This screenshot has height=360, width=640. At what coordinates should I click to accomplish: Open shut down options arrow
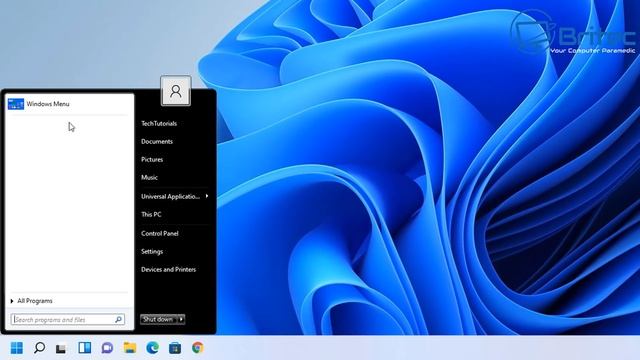181,319
